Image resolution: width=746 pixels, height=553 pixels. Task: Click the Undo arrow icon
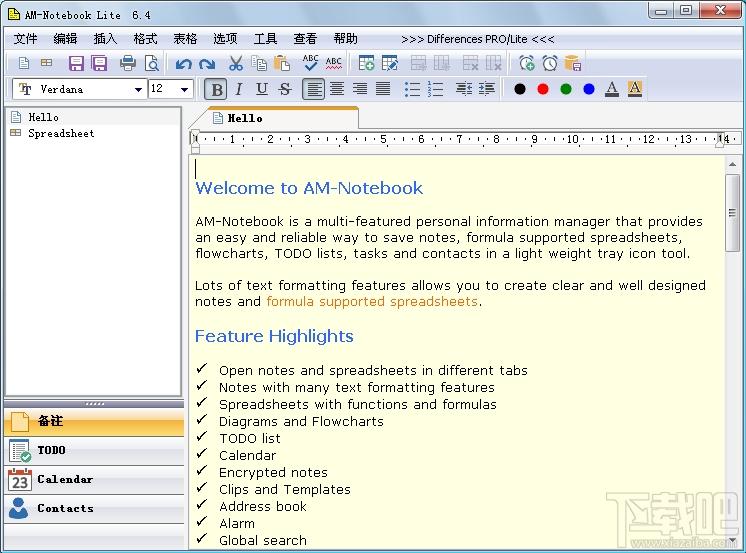coord(183,64)
